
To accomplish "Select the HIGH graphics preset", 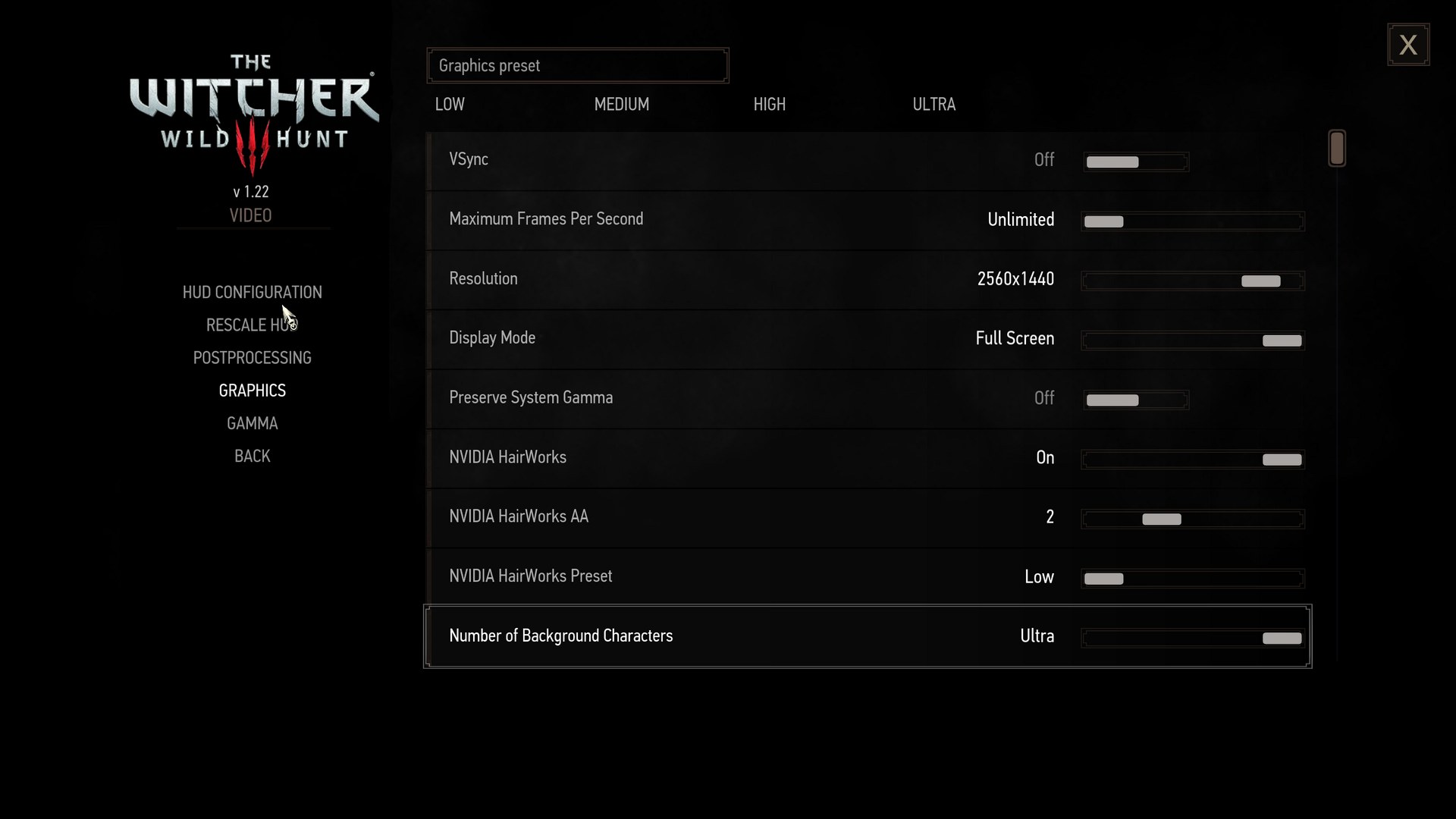I will click(769, 104).
